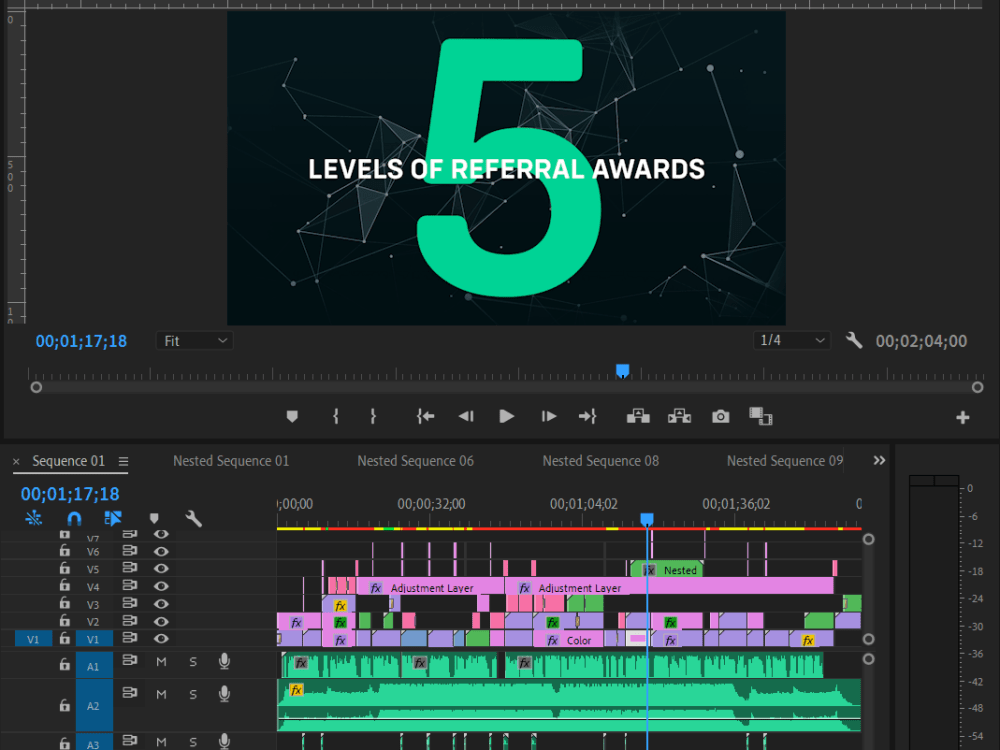Step back one frame
The height and width of the screenshot is (750, 1000).
[x=466, y=416]
